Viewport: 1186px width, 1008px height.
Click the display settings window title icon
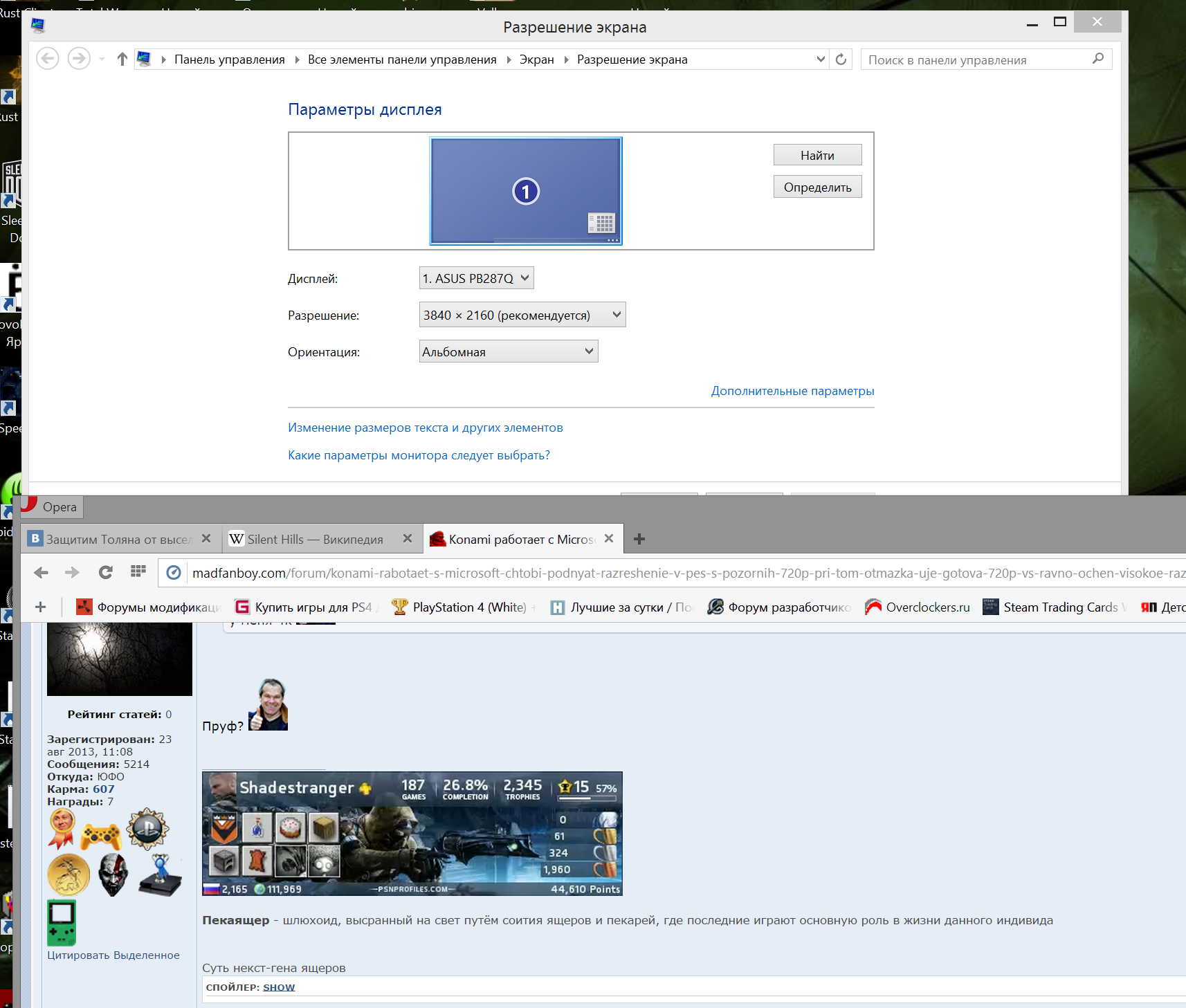[x=38, y=26]
